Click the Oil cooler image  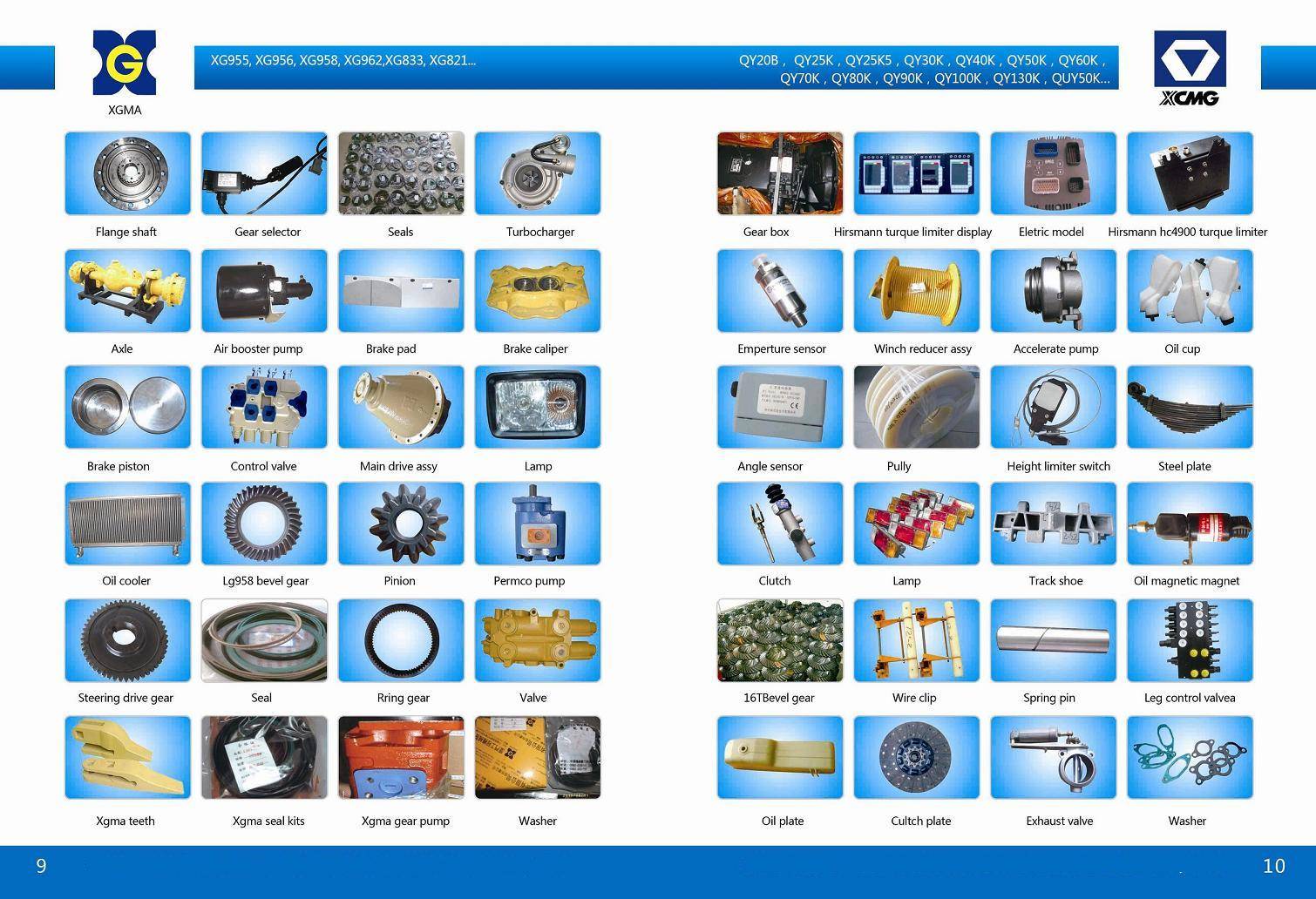coord(127,523)
